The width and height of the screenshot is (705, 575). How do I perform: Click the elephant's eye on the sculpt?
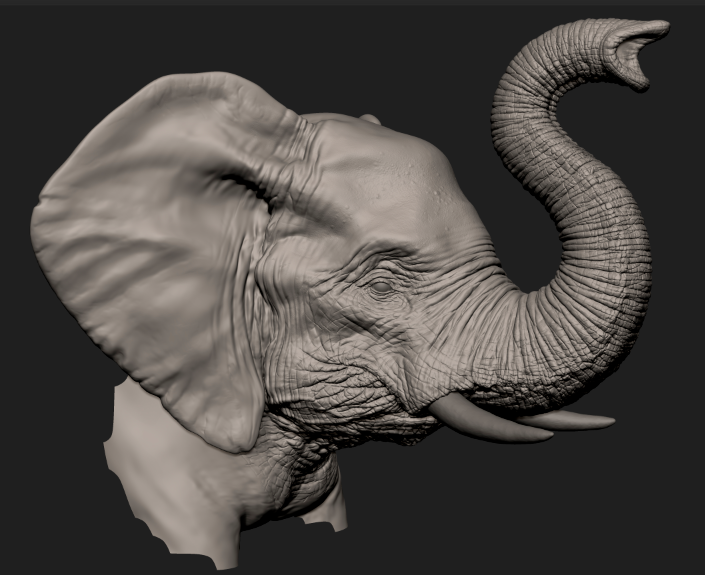381,287
